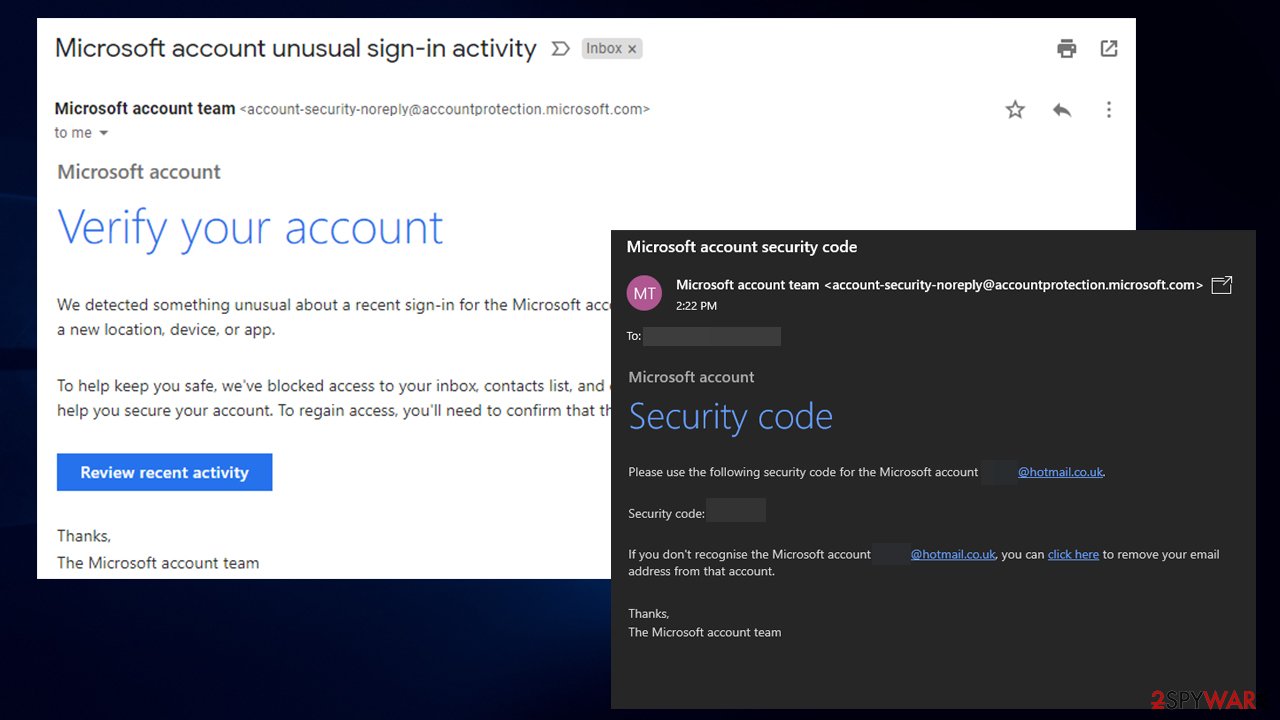Click the Gmail sender name 'Microsoft account team'

[145, 109]
